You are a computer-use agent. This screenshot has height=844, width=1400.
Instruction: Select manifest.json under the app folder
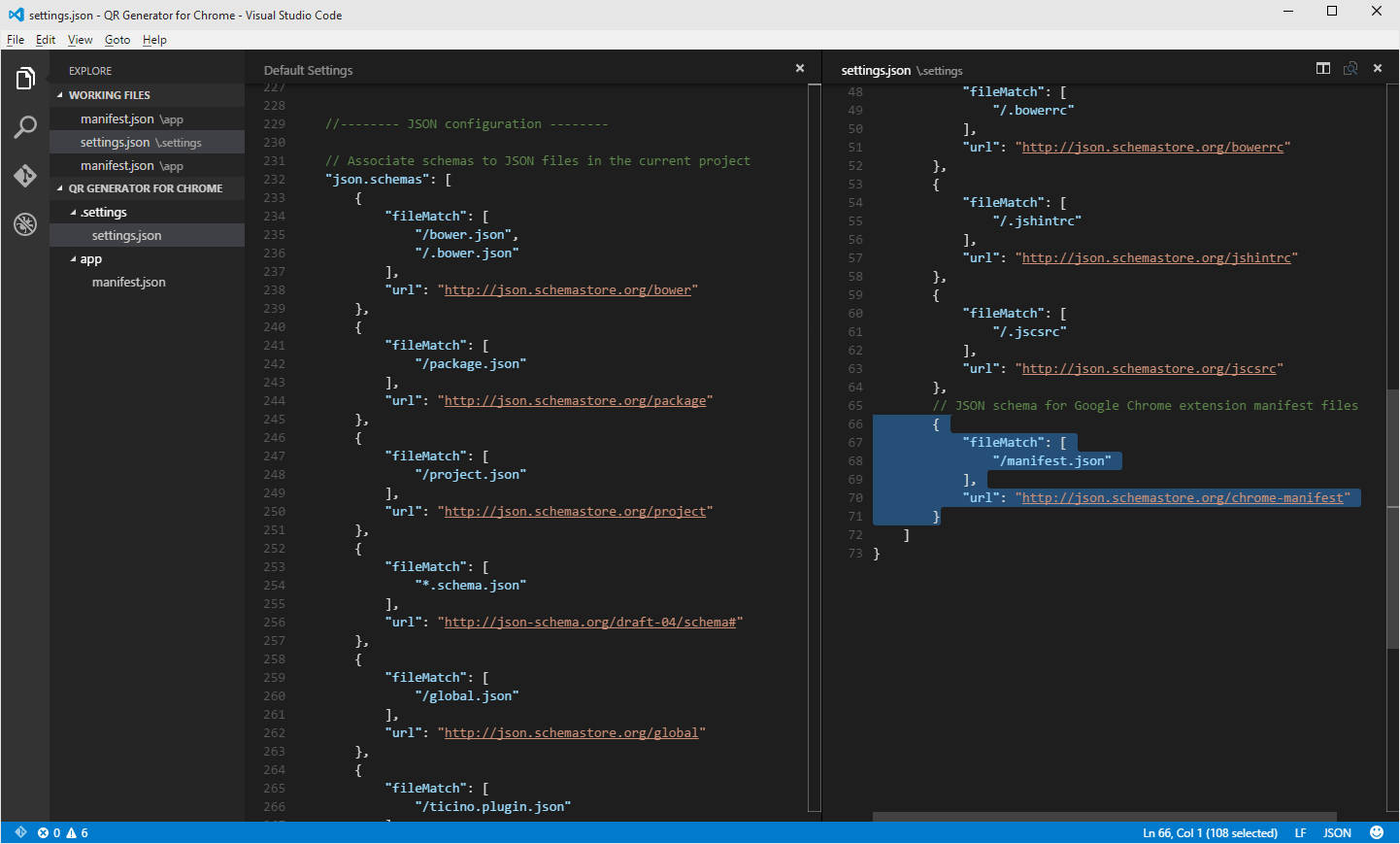tap(128, 282)
